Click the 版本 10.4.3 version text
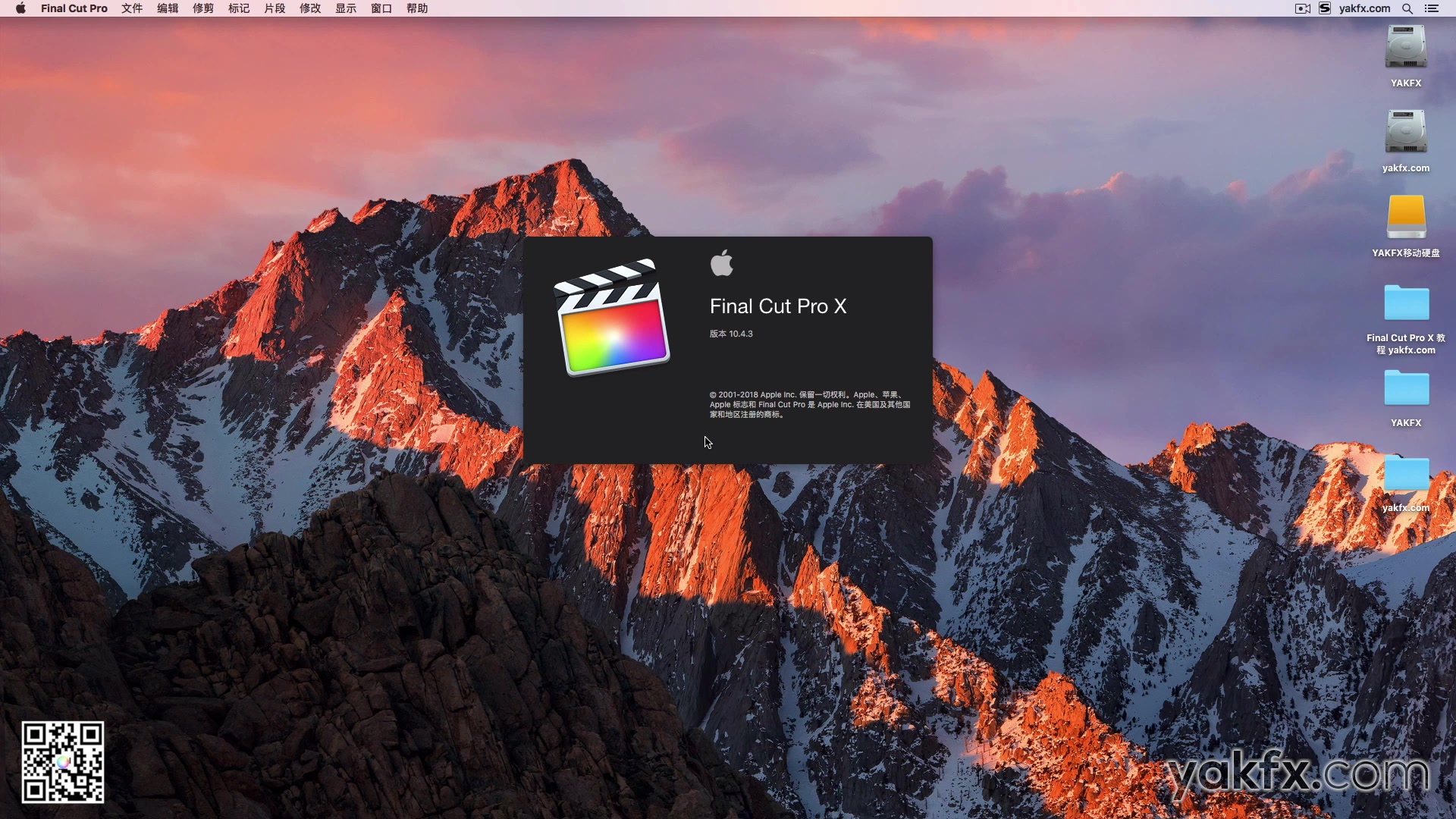The image size is (1456, 819). [731, 334]
